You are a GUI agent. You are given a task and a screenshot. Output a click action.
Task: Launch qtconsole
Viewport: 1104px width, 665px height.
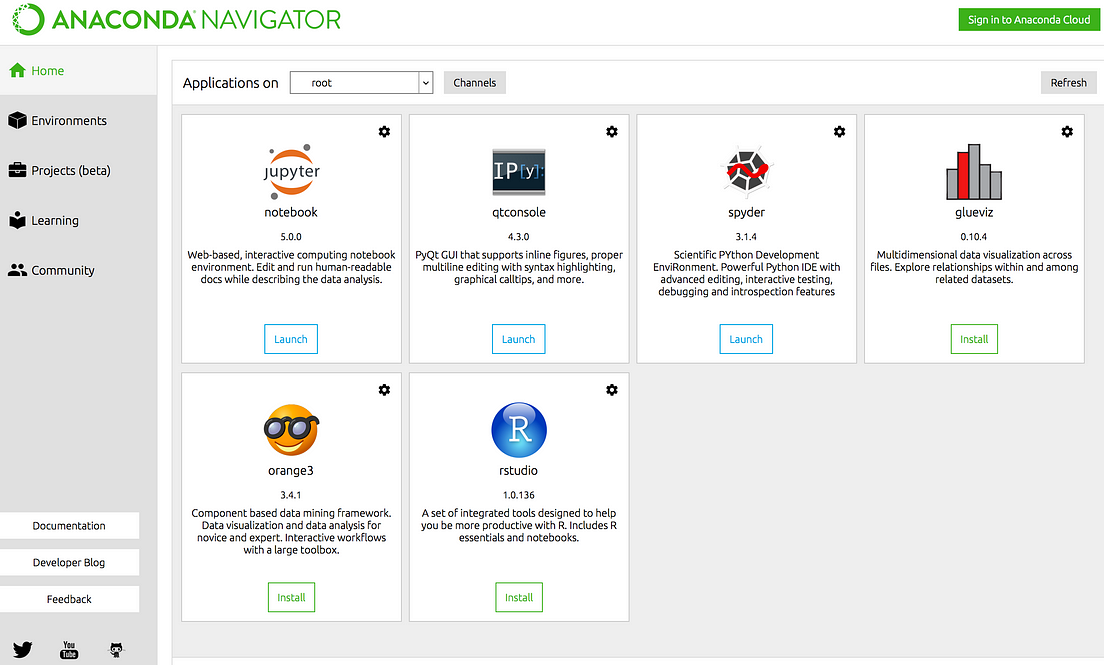point(519,339)
